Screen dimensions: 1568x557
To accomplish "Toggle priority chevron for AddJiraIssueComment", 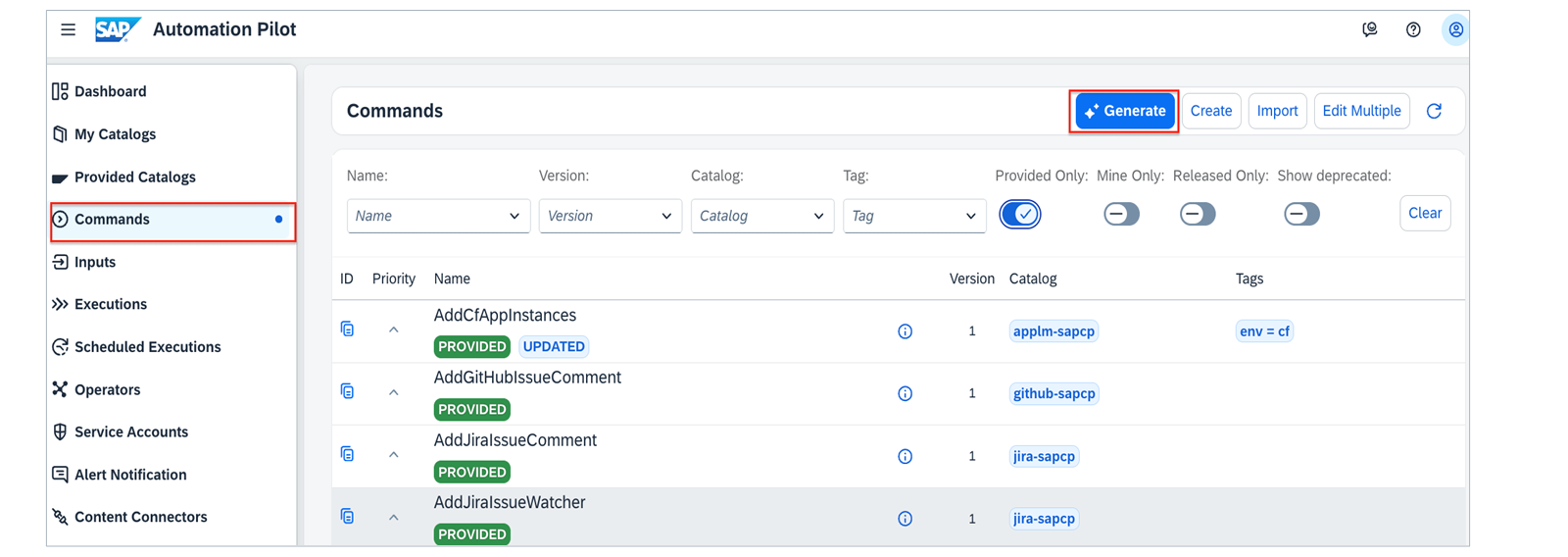I will pos(394,455).
